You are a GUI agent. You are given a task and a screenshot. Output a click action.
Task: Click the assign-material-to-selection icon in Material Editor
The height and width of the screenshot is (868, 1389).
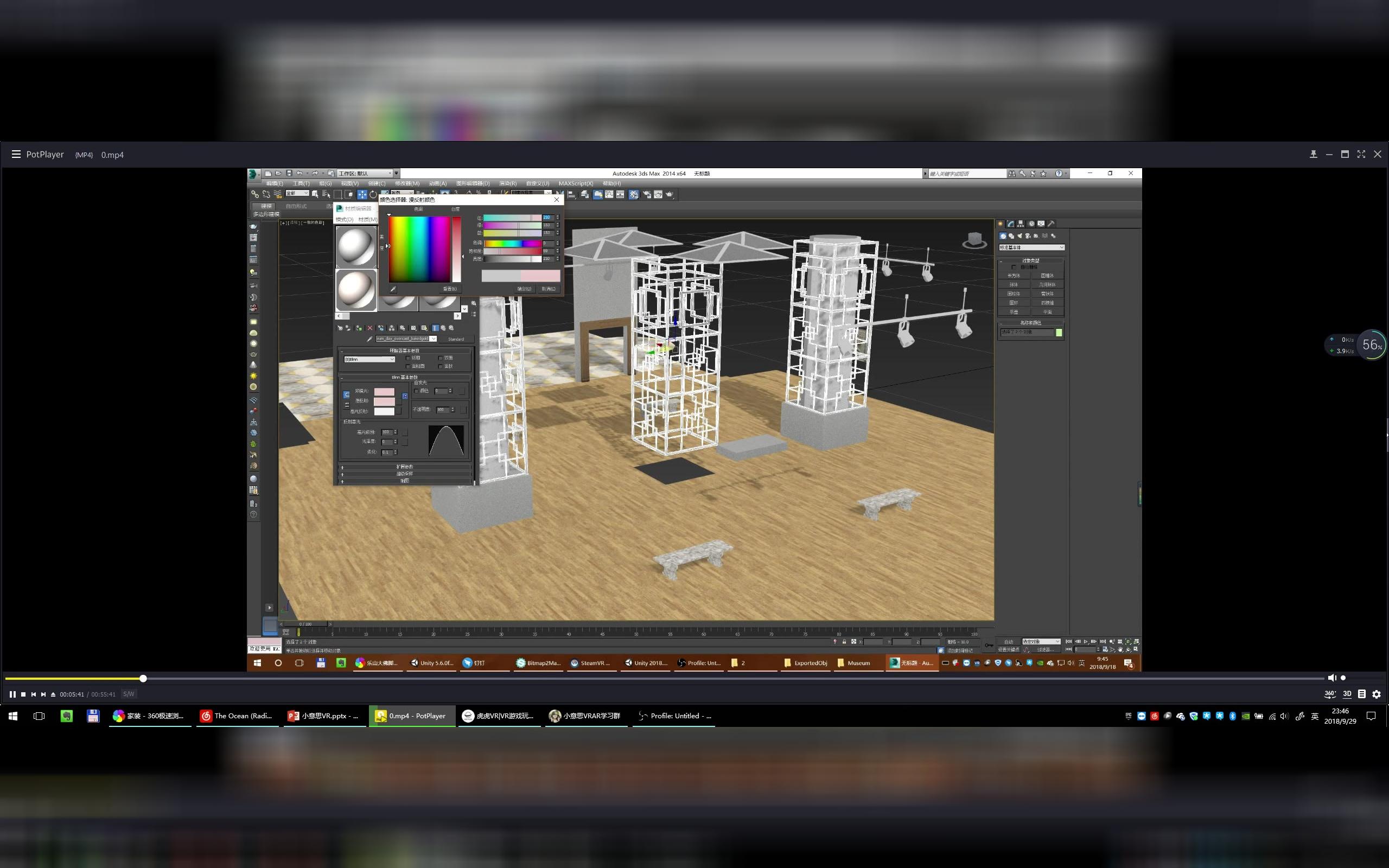coord(359,328)
